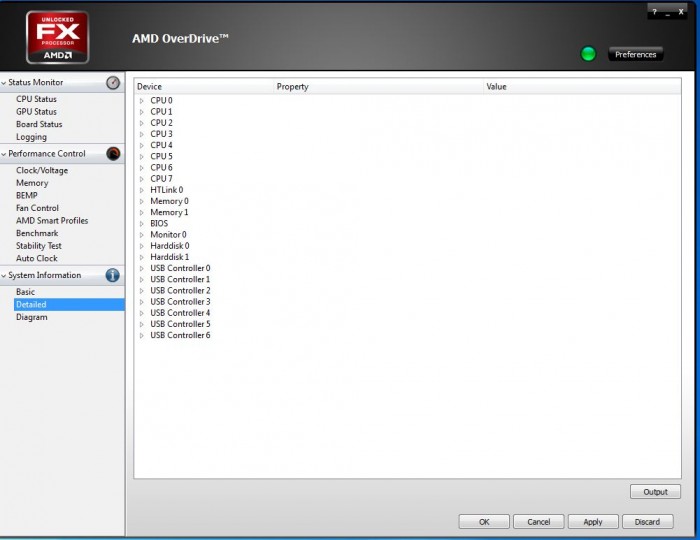Open the Preferences menu
This screenshot has height=540, width=700.
(x=635, y=54)
